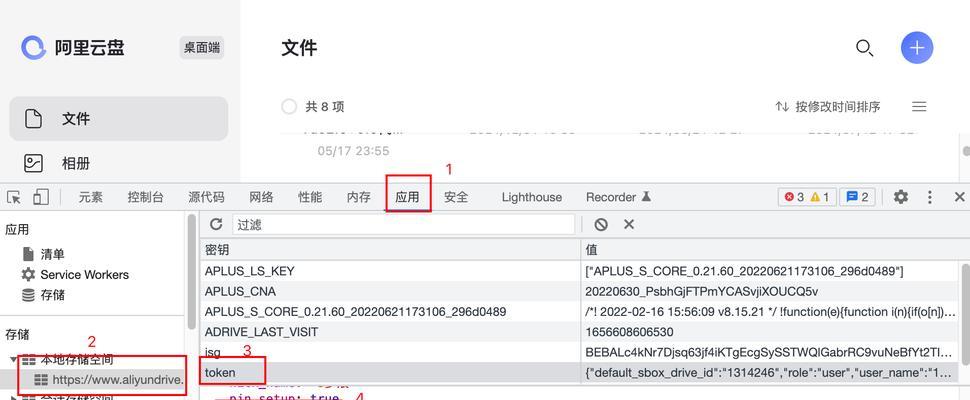Click the 1 warning counter
The width and height of the screenshot is (970, 400).
(x=820, y=197)
